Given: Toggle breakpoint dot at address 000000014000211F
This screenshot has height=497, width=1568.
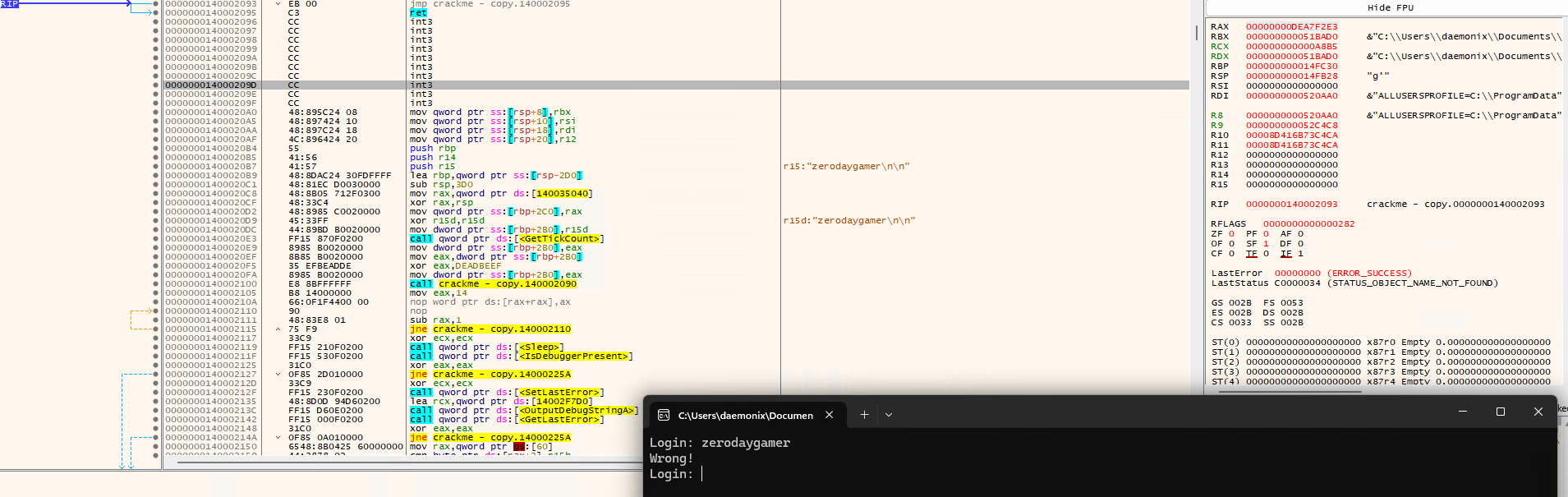Looking at the screenshot, I should tap(155, 357).
